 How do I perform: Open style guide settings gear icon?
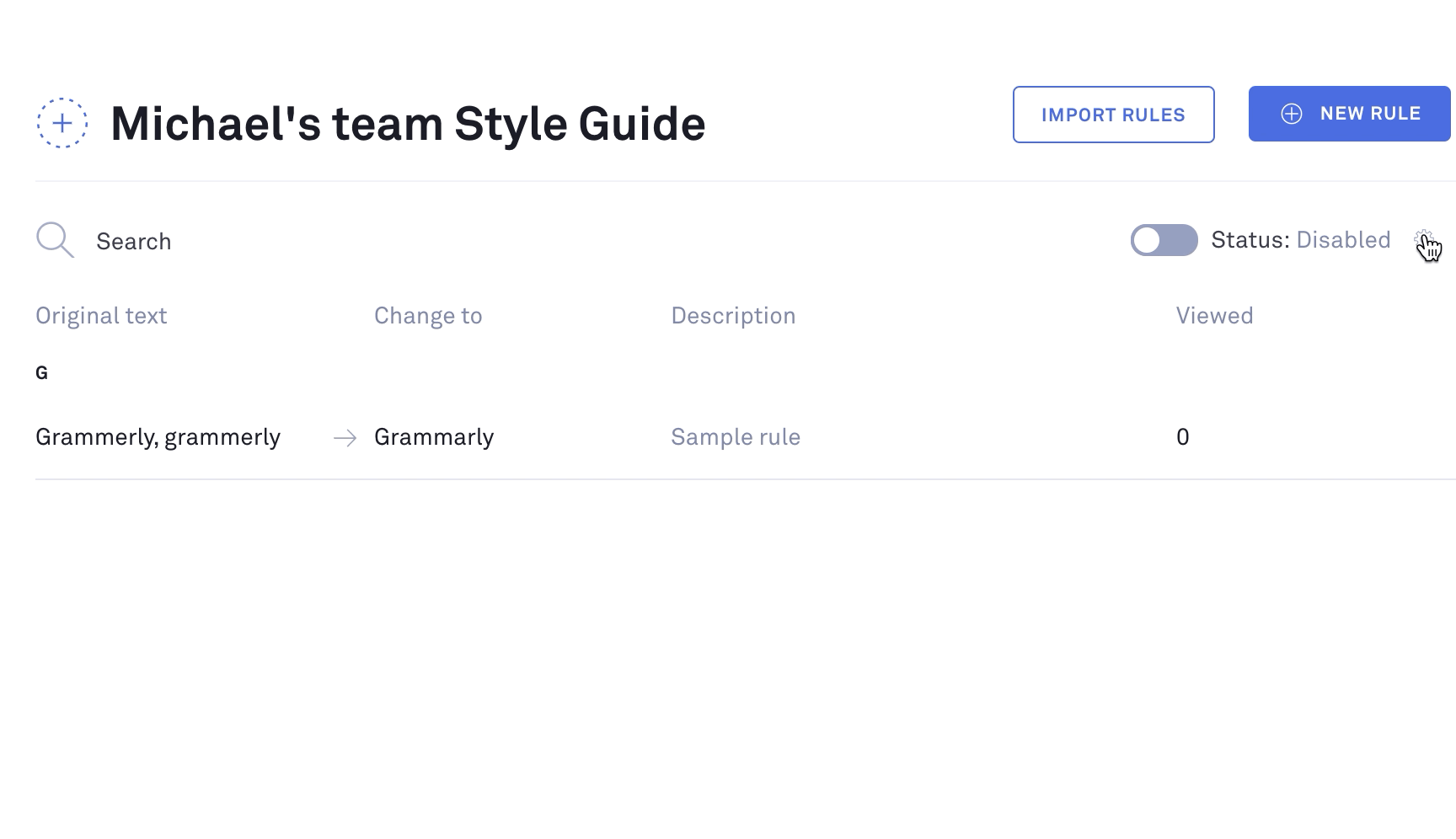point(1423,239)
